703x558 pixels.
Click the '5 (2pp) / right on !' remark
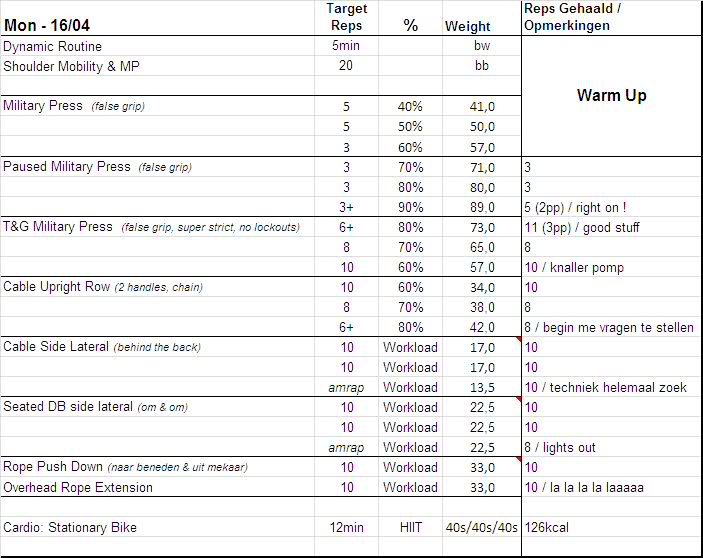click(576, 207)
